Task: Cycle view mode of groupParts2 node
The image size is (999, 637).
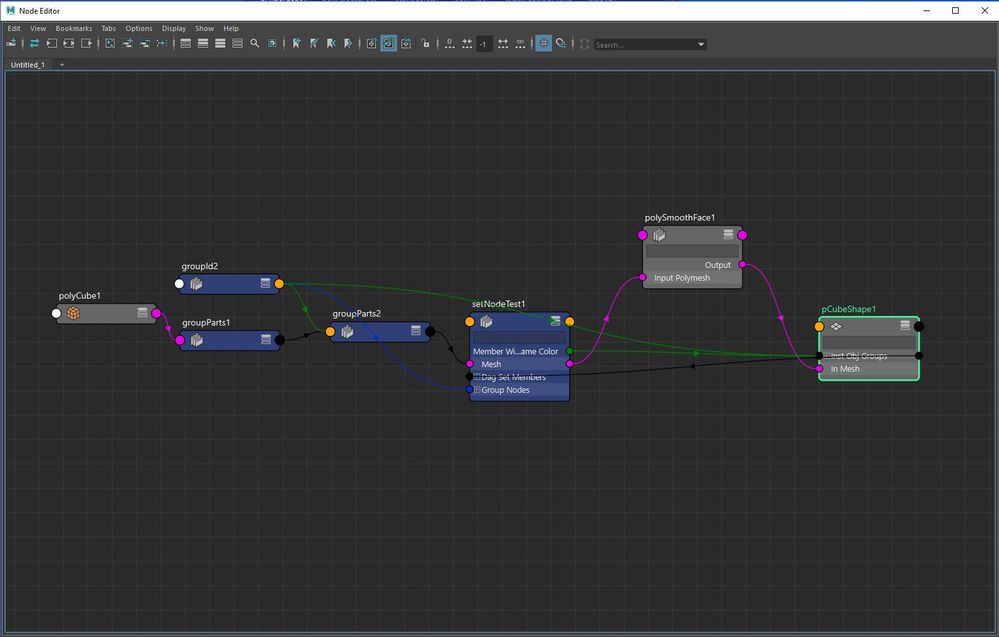Action: [x=415, y=330]
